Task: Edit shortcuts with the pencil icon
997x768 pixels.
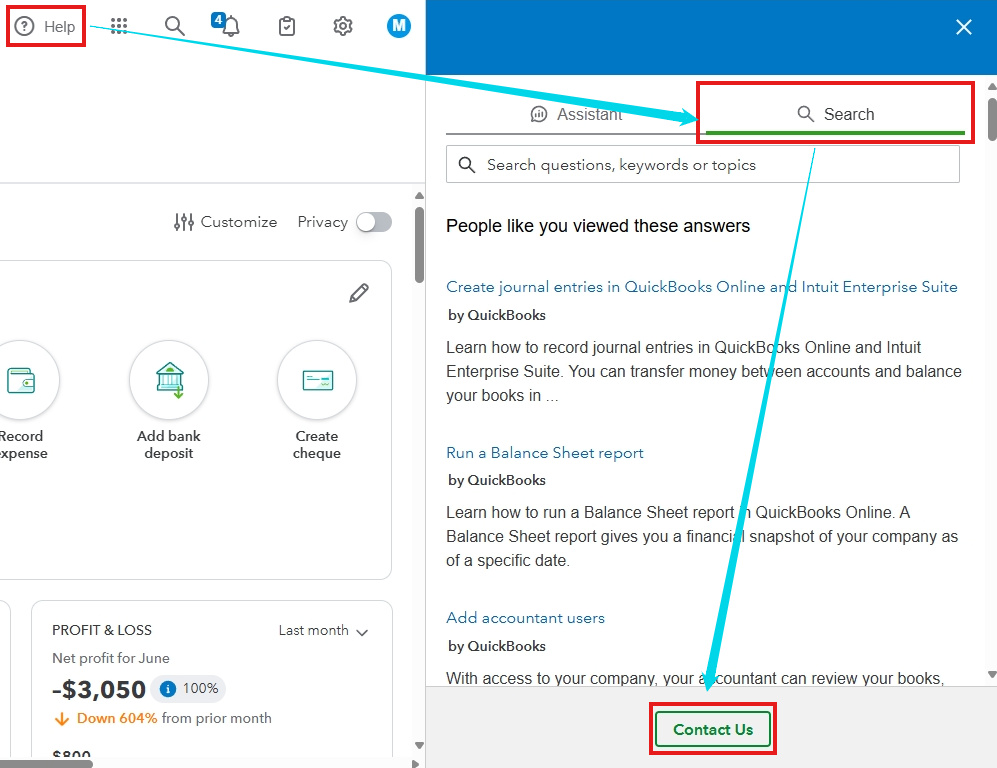Action: (x=359, y=293)
